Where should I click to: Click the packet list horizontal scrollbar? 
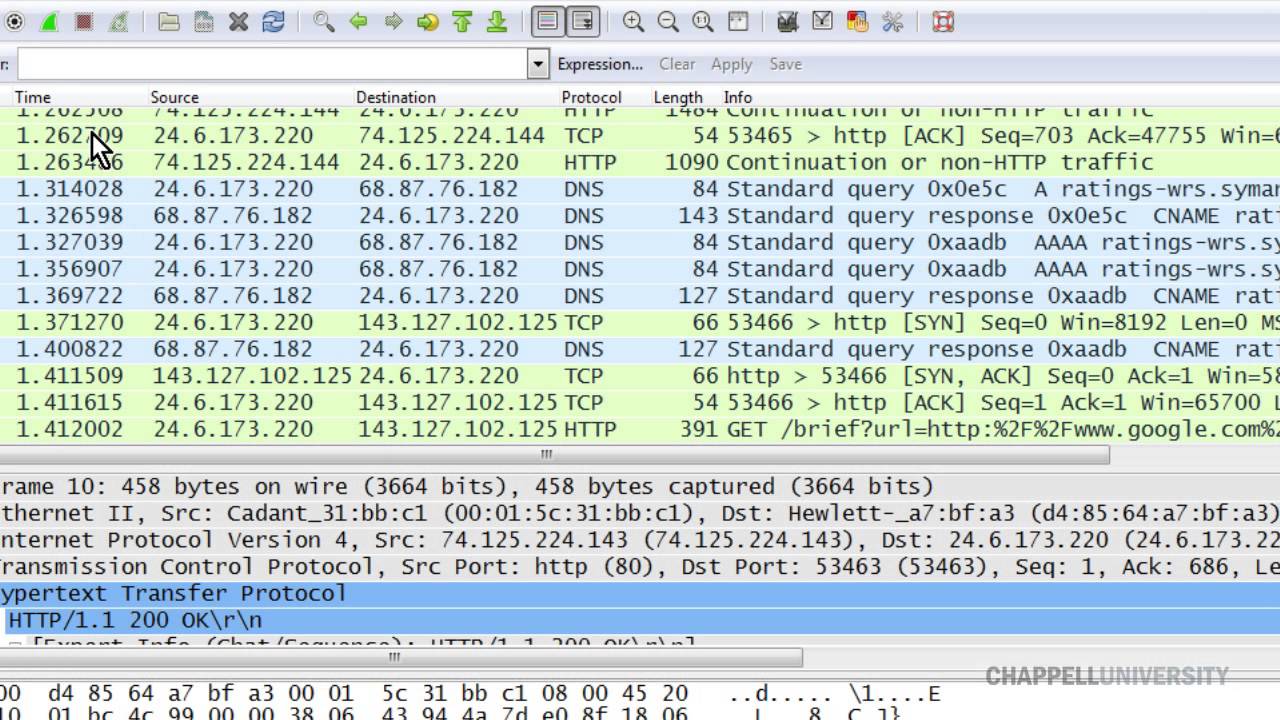(x=553, y=455)
